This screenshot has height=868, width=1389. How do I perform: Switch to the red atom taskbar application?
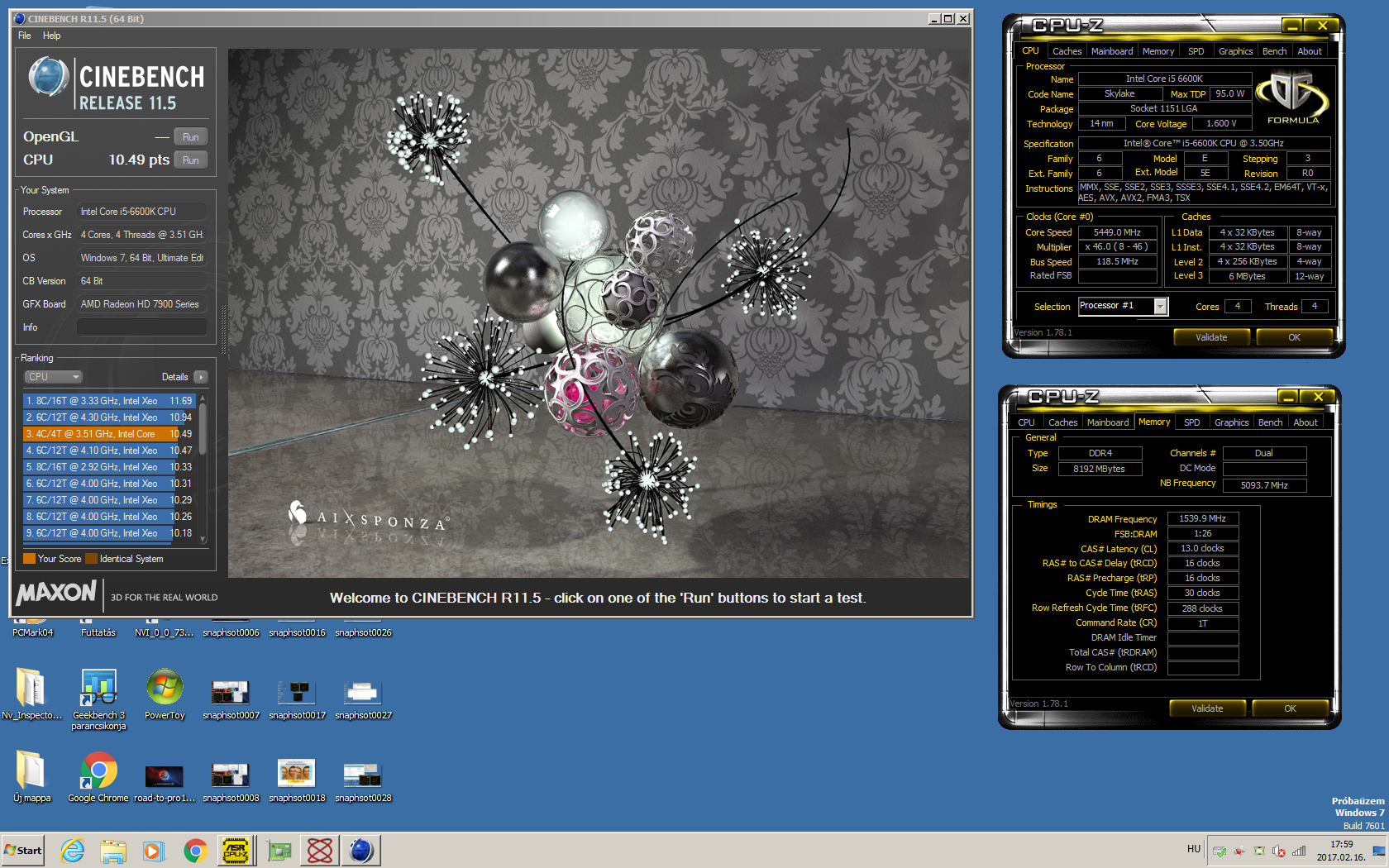click(x=320, y=851)
